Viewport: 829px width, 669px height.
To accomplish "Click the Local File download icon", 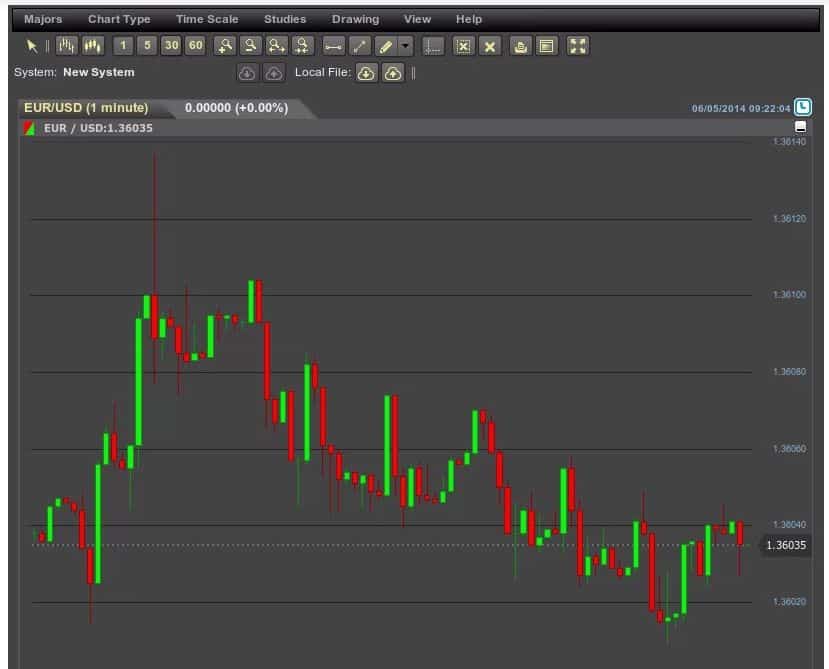I will point(366,73).
